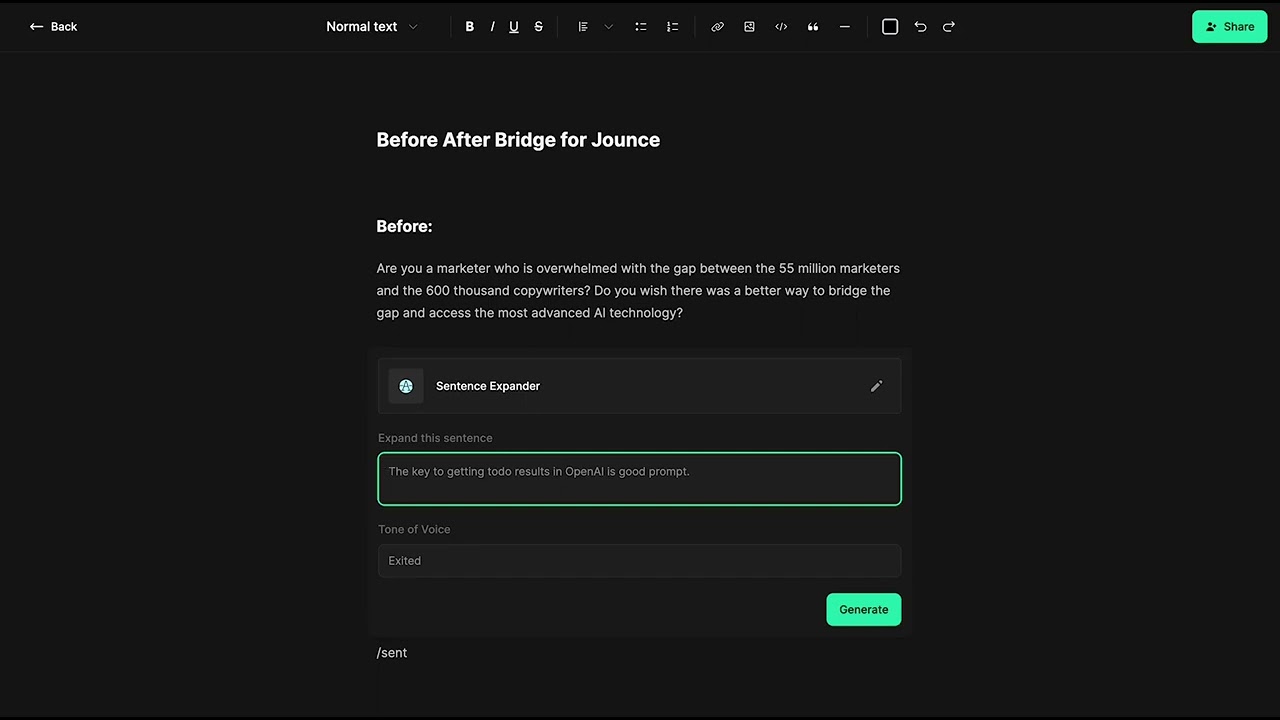Click the Sentence Expander title

[488, 386]
